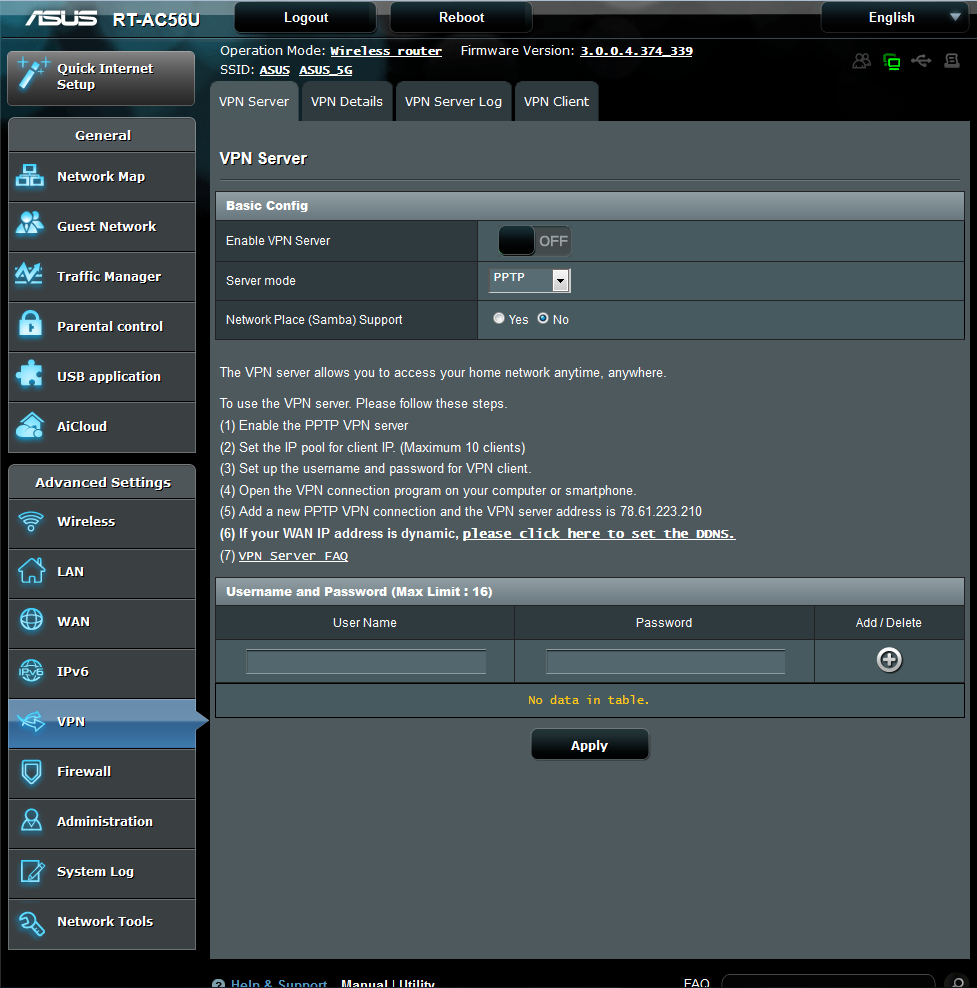977x988 pixels.
Task: Click the ASUS_5G SSID link
Action: click(326, 70)
